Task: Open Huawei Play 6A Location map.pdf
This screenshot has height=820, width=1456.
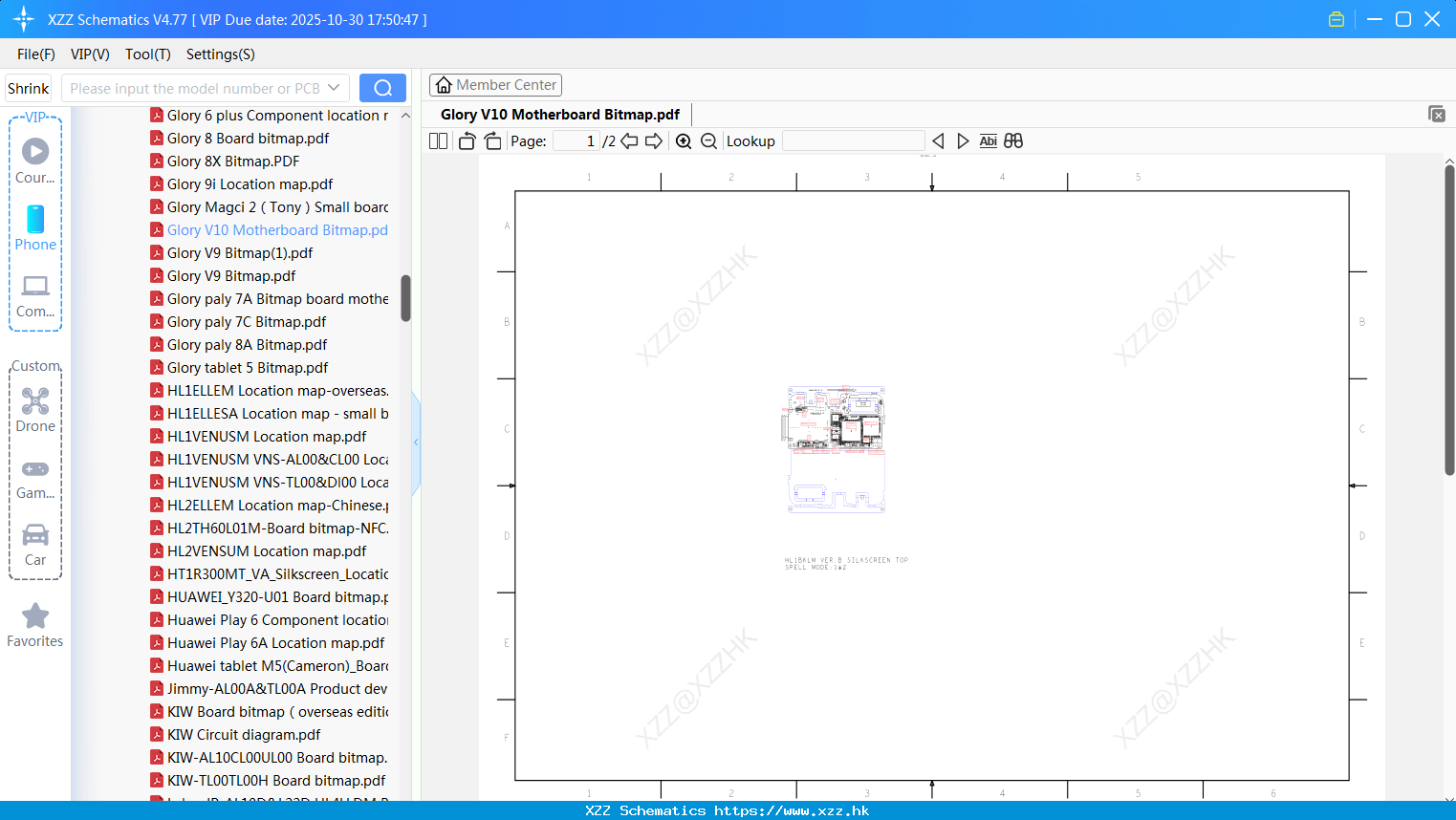Action: 268,643
